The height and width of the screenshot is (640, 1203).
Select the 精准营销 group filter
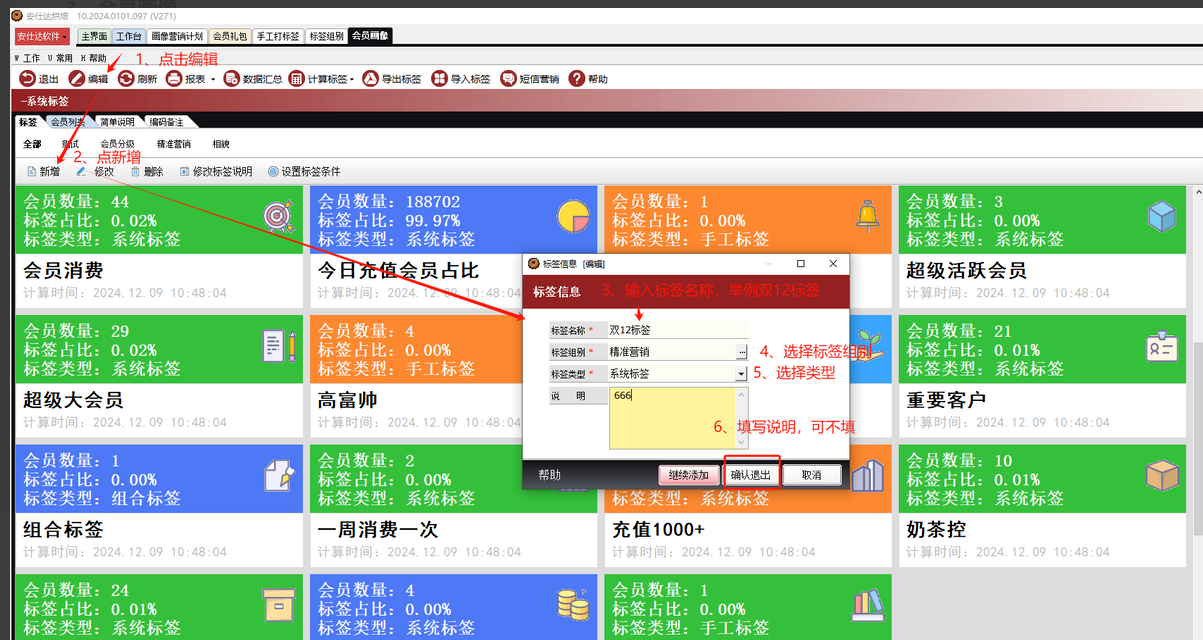[x=174, y=144]
